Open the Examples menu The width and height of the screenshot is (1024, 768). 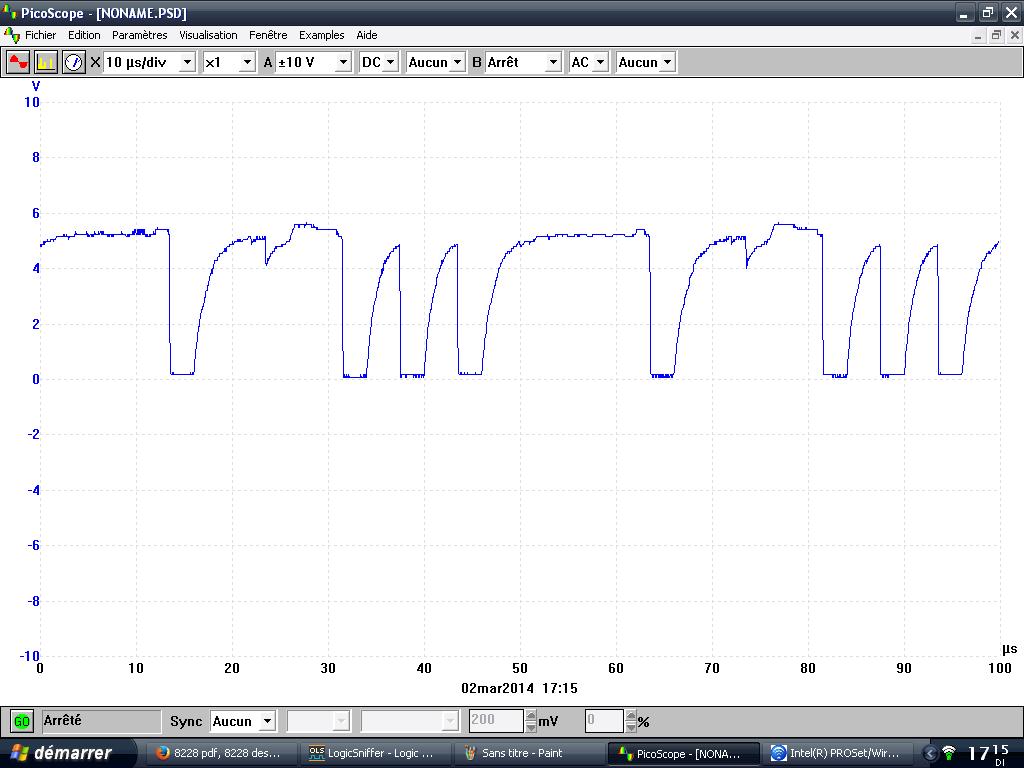(x=321, y=35)
